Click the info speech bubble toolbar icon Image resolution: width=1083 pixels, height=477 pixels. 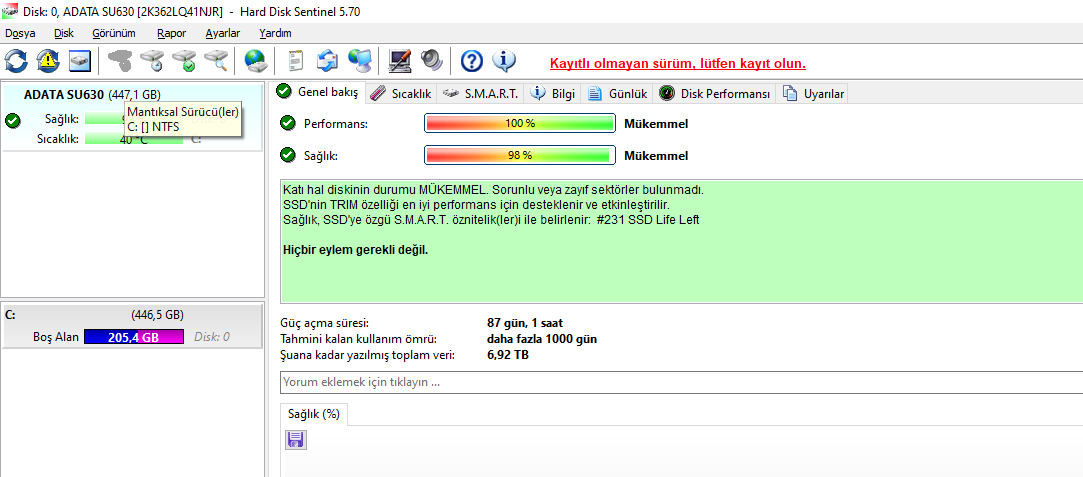point(504,61)
